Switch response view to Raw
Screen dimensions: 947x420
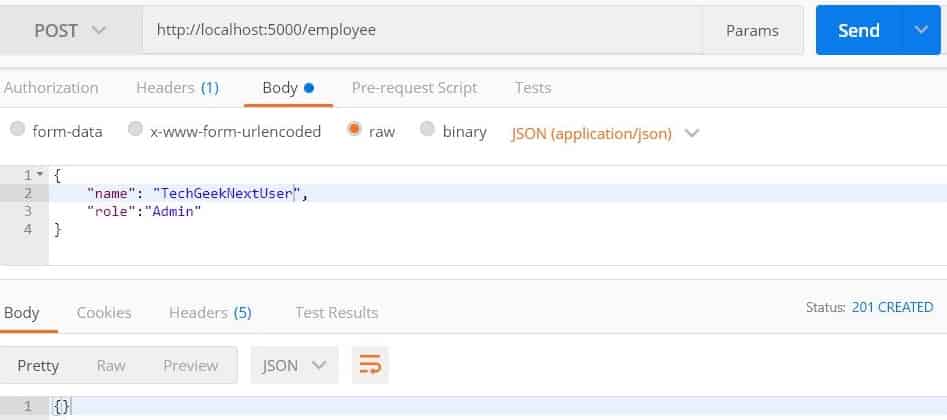pyautogui.click(x=111, y=366)
